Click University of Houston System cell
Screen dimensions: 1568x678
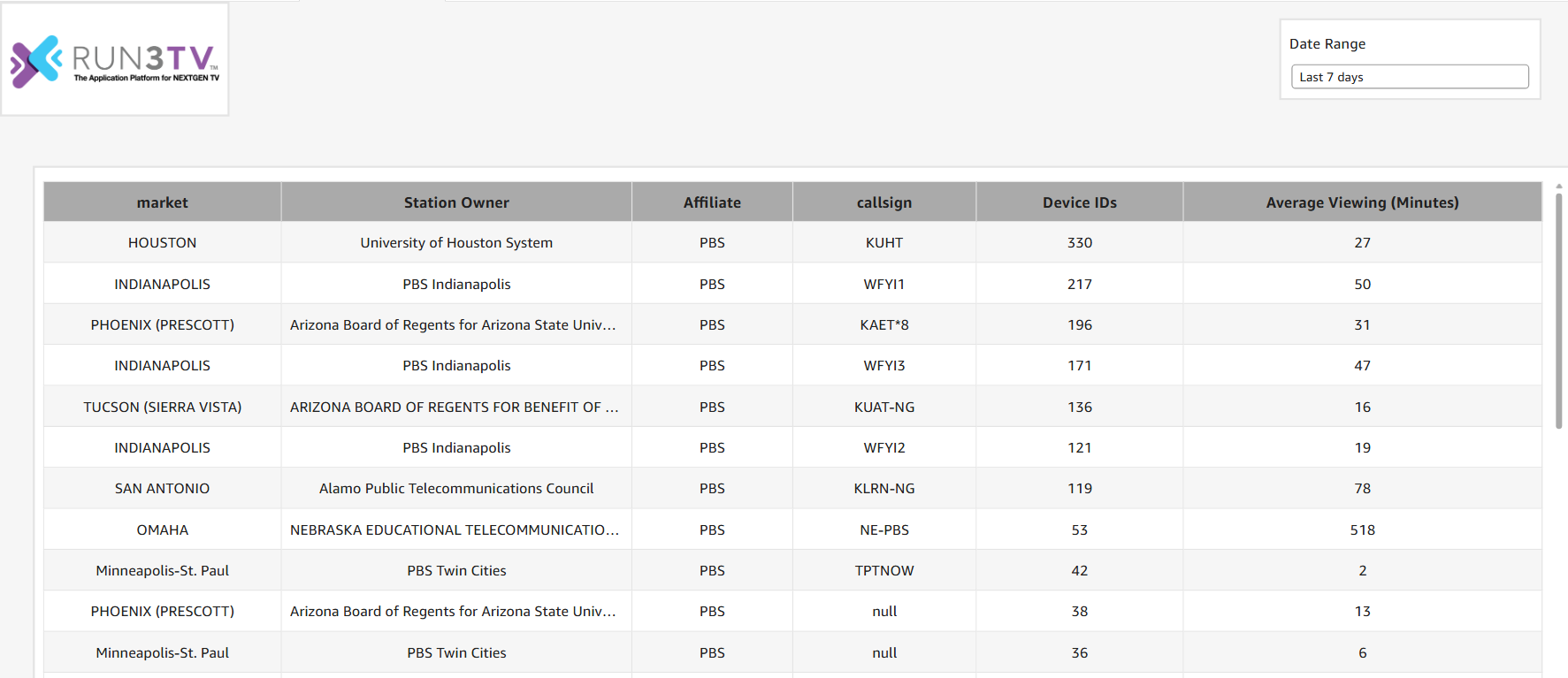point(456,243)
